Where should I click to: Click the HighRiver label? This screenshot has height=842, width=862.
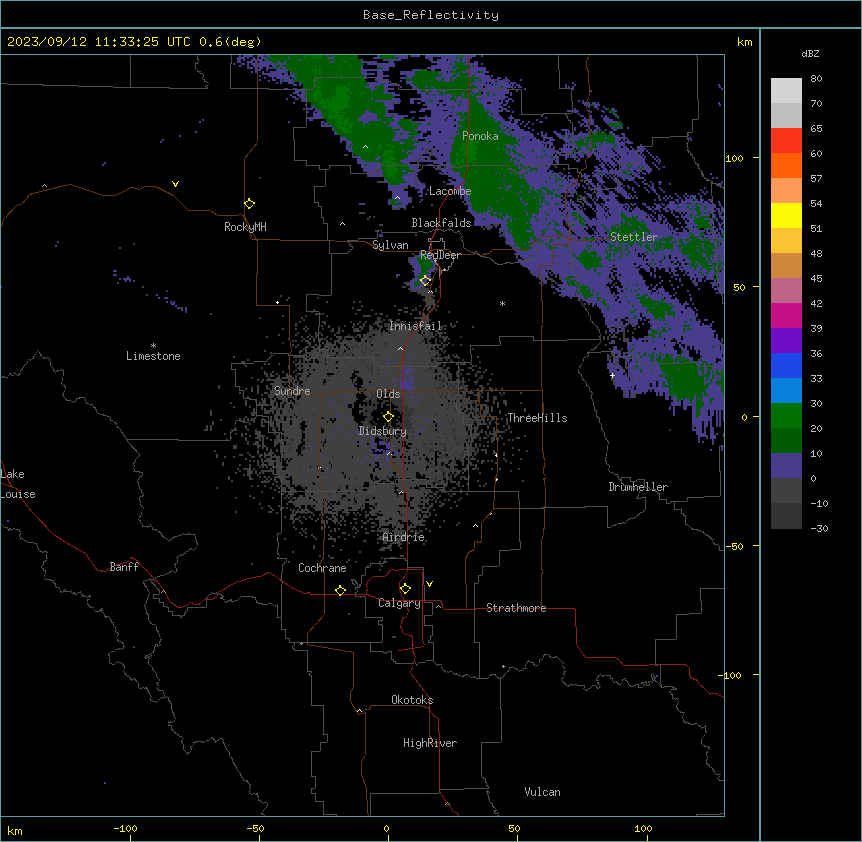pos(429,743)
